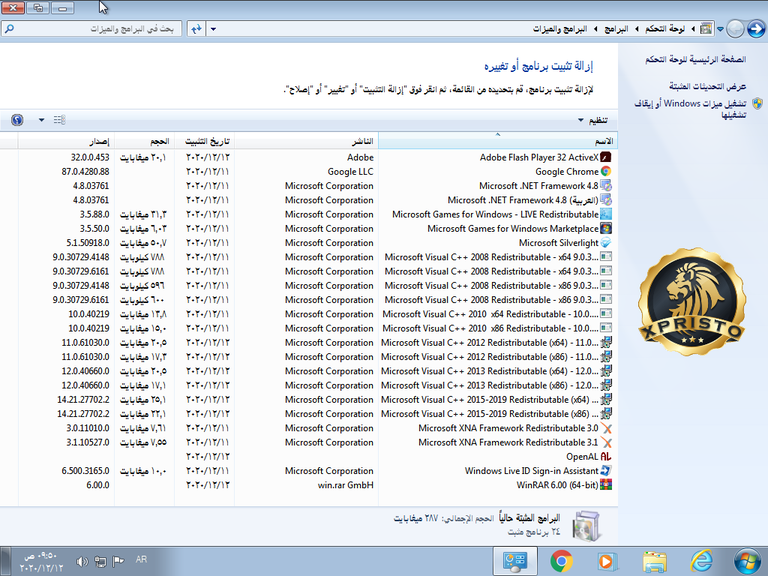Open الصفحة الرئيسية للوحة التحكم link
Viewport: 768px width, 576px height.
click(696, 59)
